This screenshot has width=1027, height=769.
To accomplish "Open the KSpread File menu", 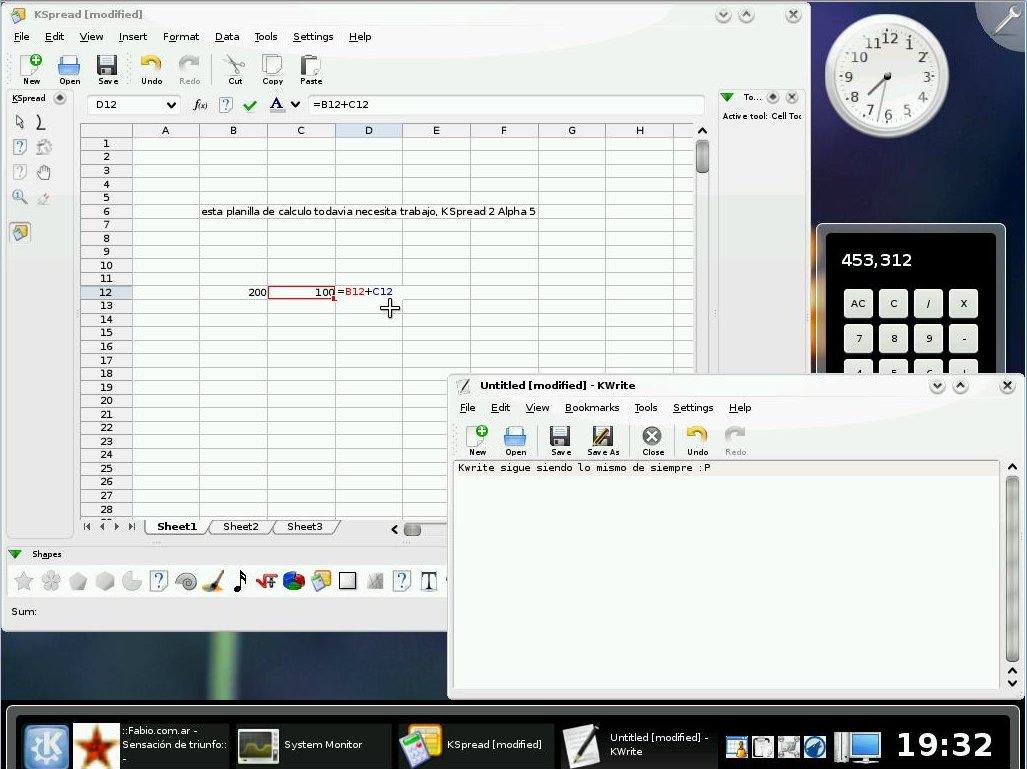I will pyautogui.click(x=22, y=37).
